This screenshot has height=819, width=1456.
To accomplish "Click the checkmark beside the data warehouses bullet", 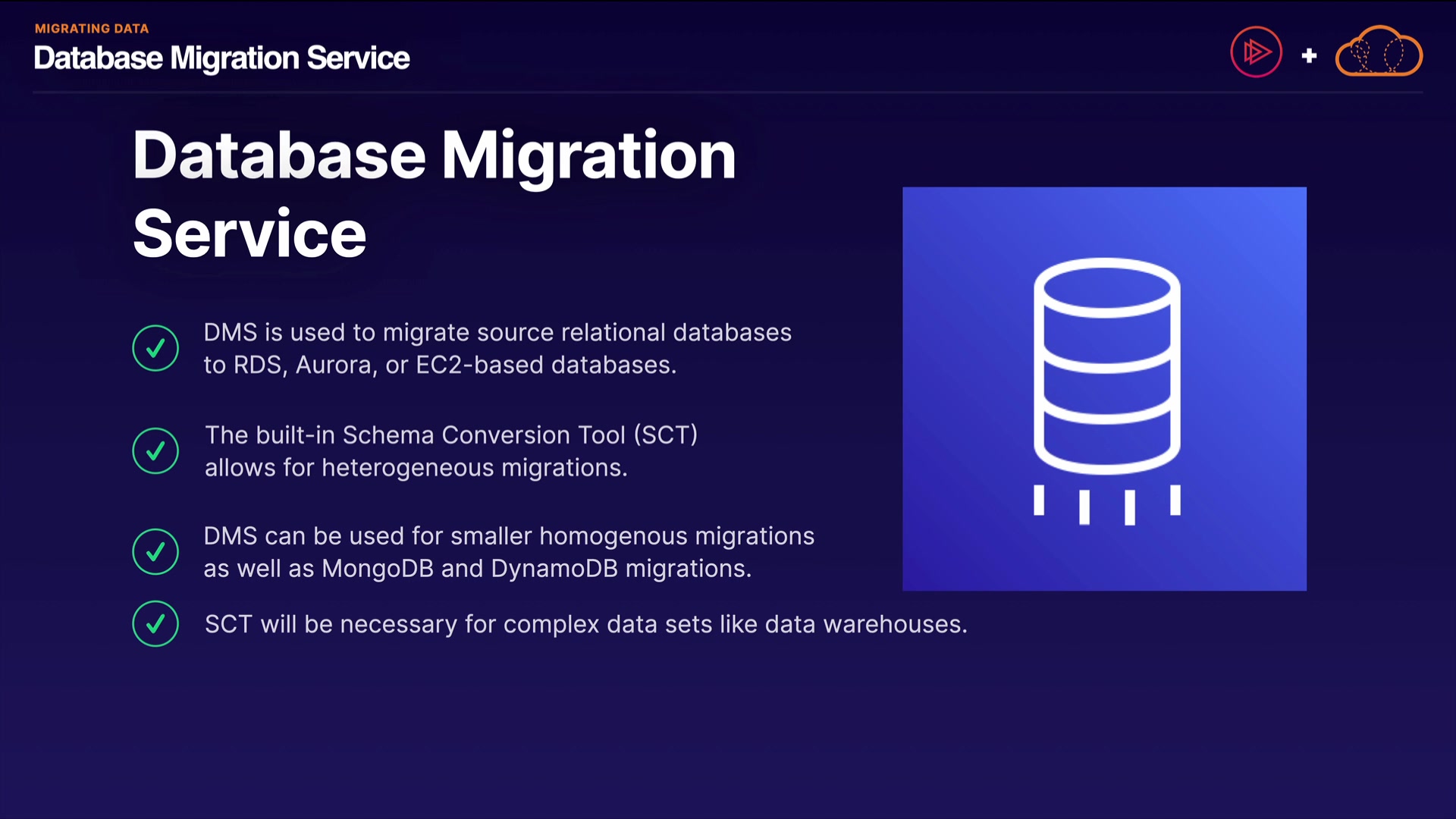I will tap(155, 623).
